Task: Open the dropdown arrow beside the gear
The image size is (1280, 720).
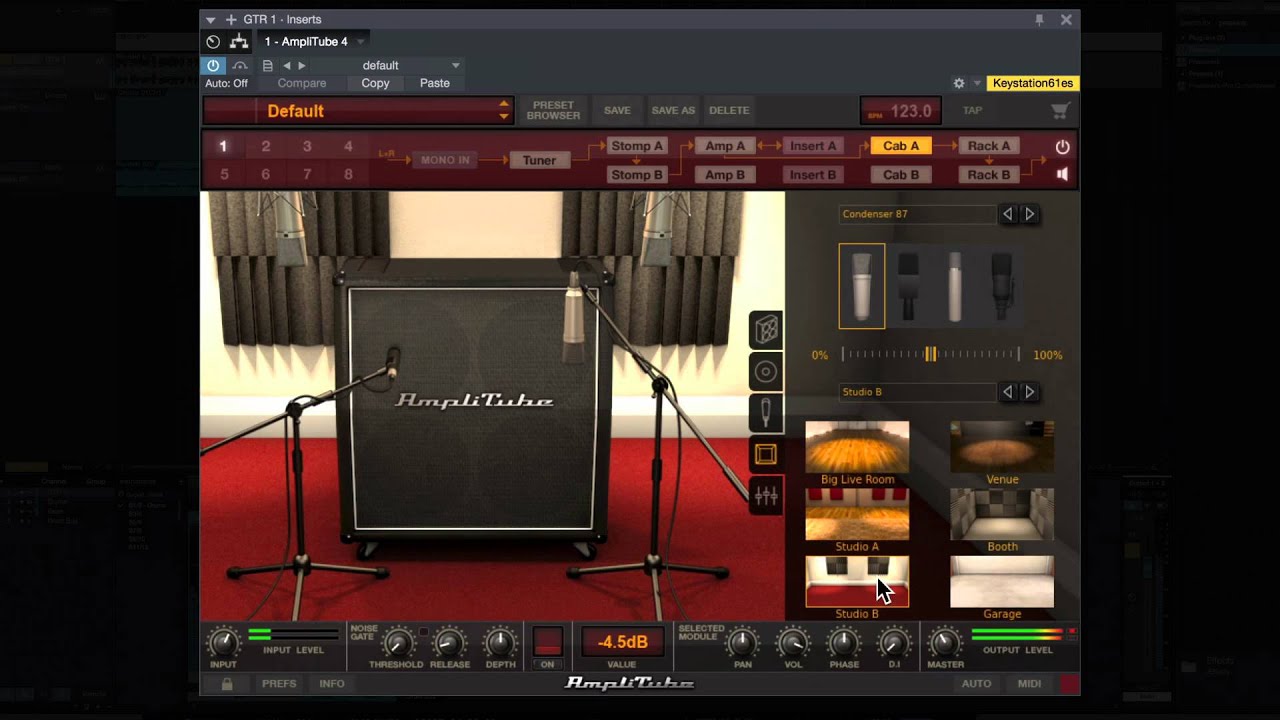Action: [x=977, y=84]
